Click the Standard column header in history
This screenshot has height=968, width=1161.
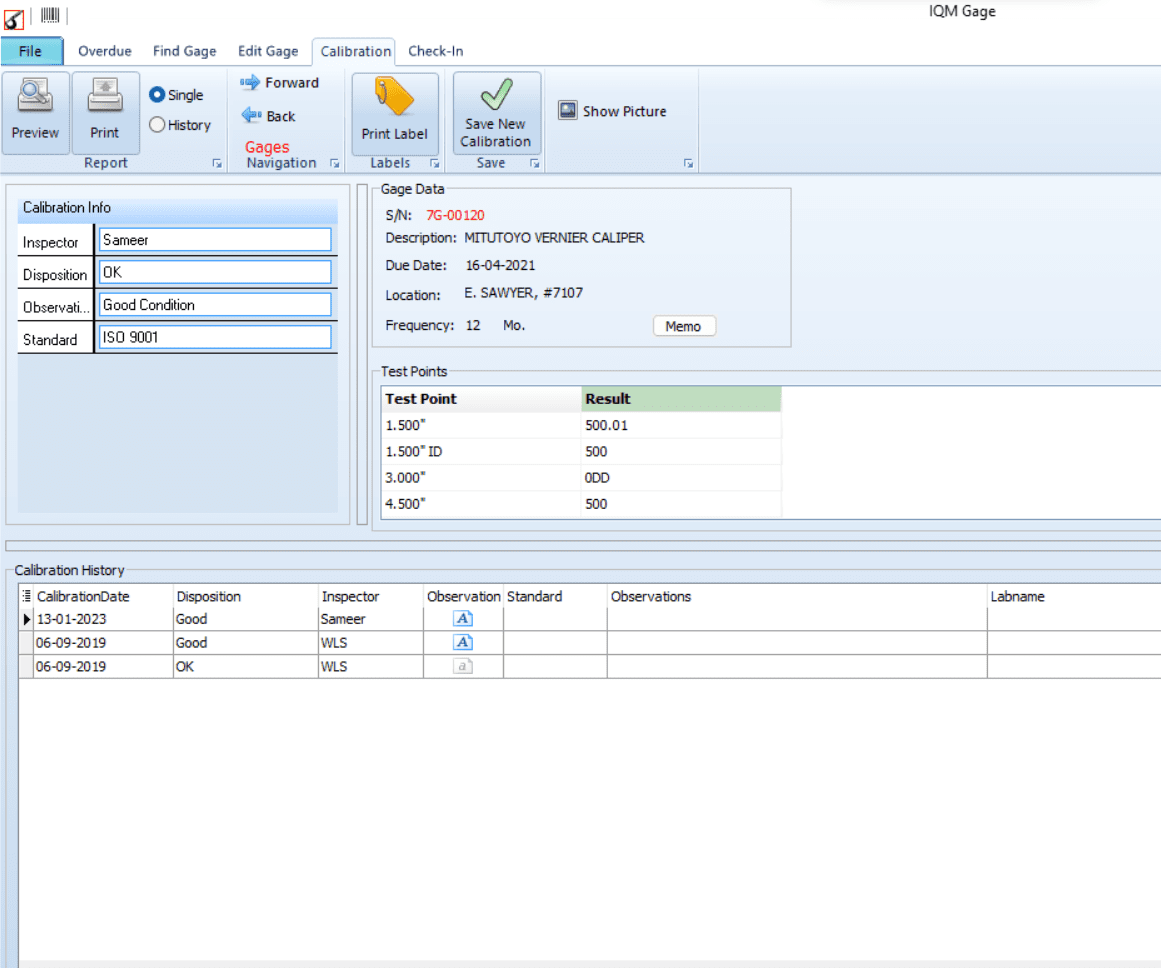[x=555, y=596]
